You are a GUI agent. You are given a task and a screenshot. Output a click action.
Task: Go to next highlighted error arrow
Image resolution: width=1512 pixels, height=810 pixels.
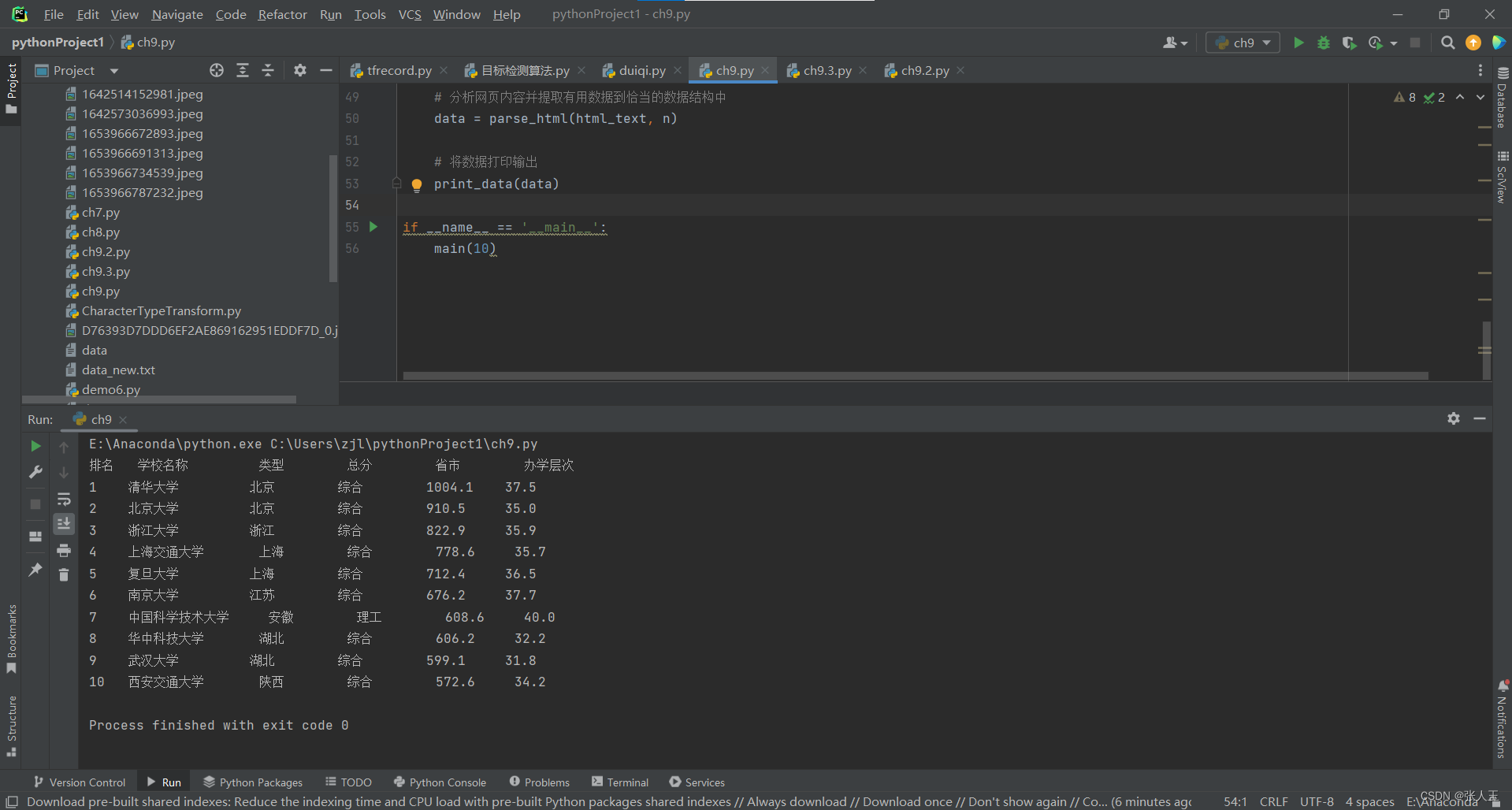(1480, 97)
